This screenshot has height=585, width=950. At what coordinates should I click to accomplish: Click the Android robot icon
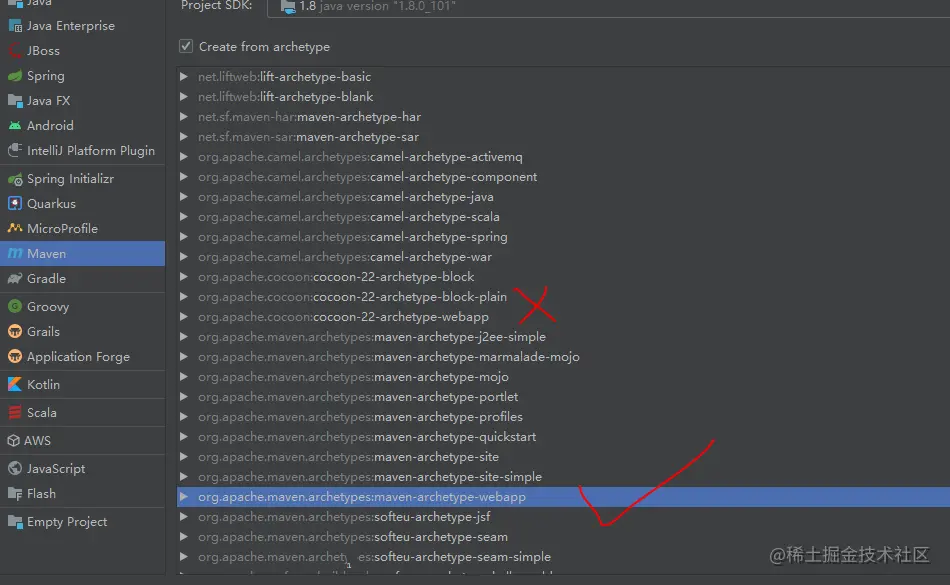15,125
